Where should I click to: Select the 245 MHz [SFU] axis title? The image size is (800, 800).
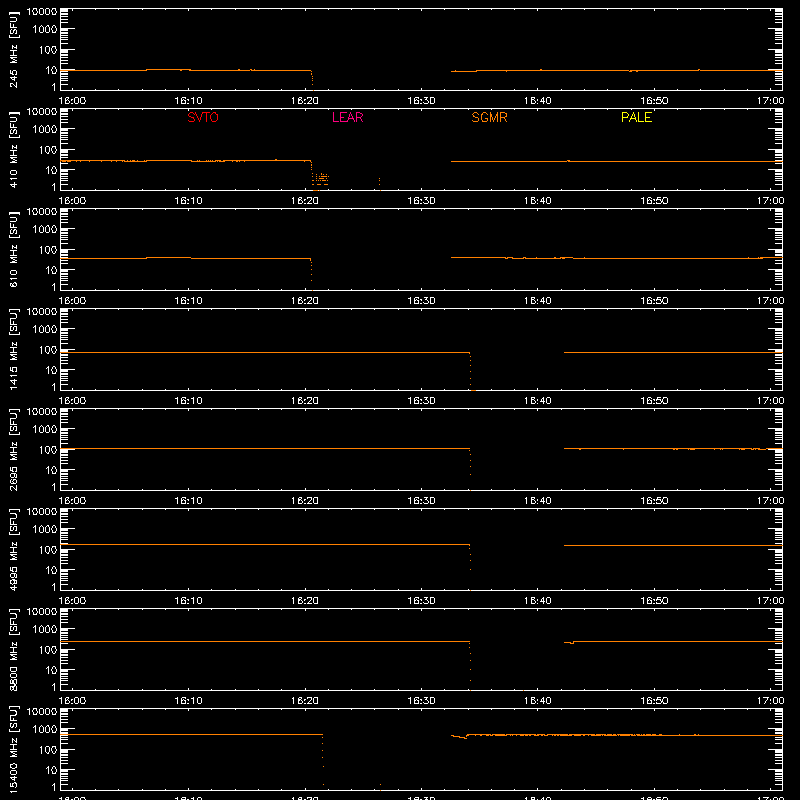coord(13,49)
